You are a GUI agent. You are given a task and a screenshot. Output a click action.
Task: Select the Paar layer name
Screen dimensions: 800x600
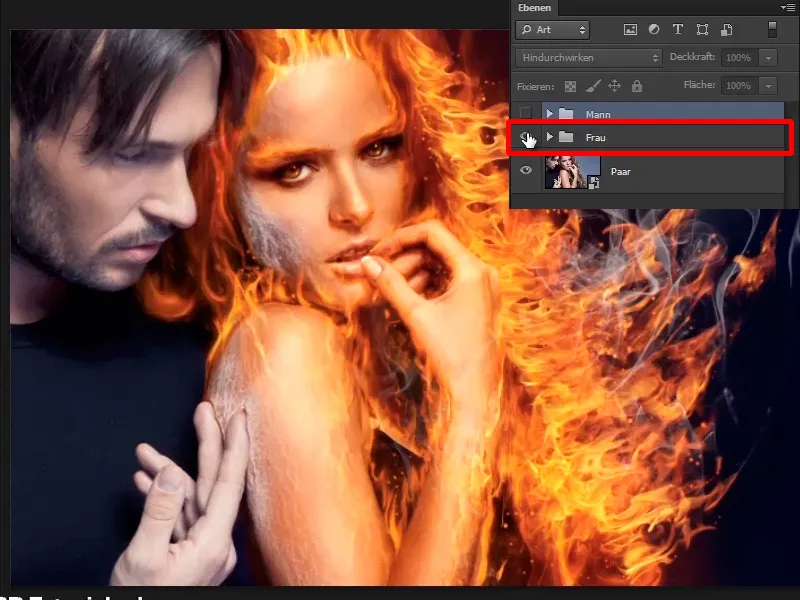pos(620,172)
